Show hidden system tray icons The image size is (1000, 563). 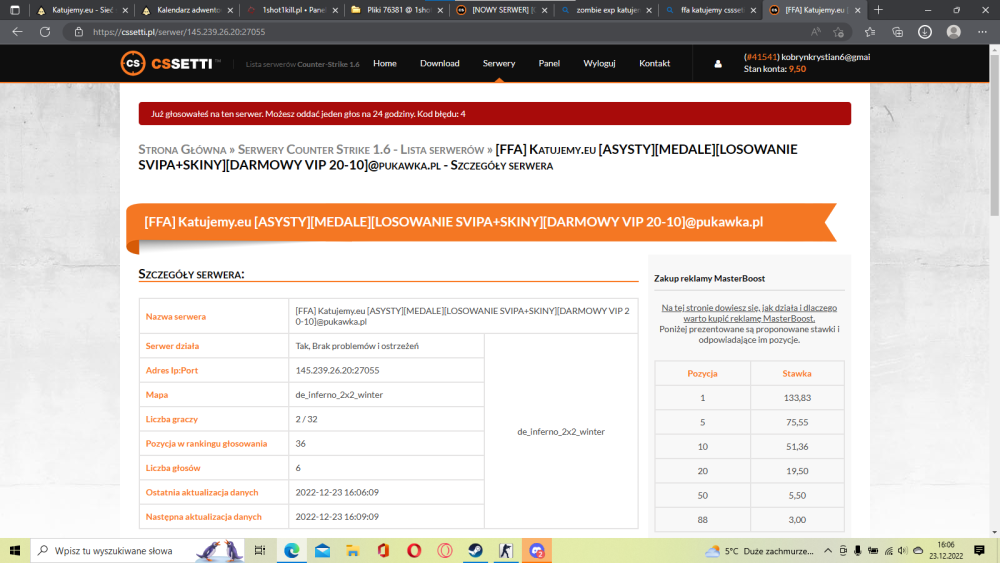(x=828, y=550)
